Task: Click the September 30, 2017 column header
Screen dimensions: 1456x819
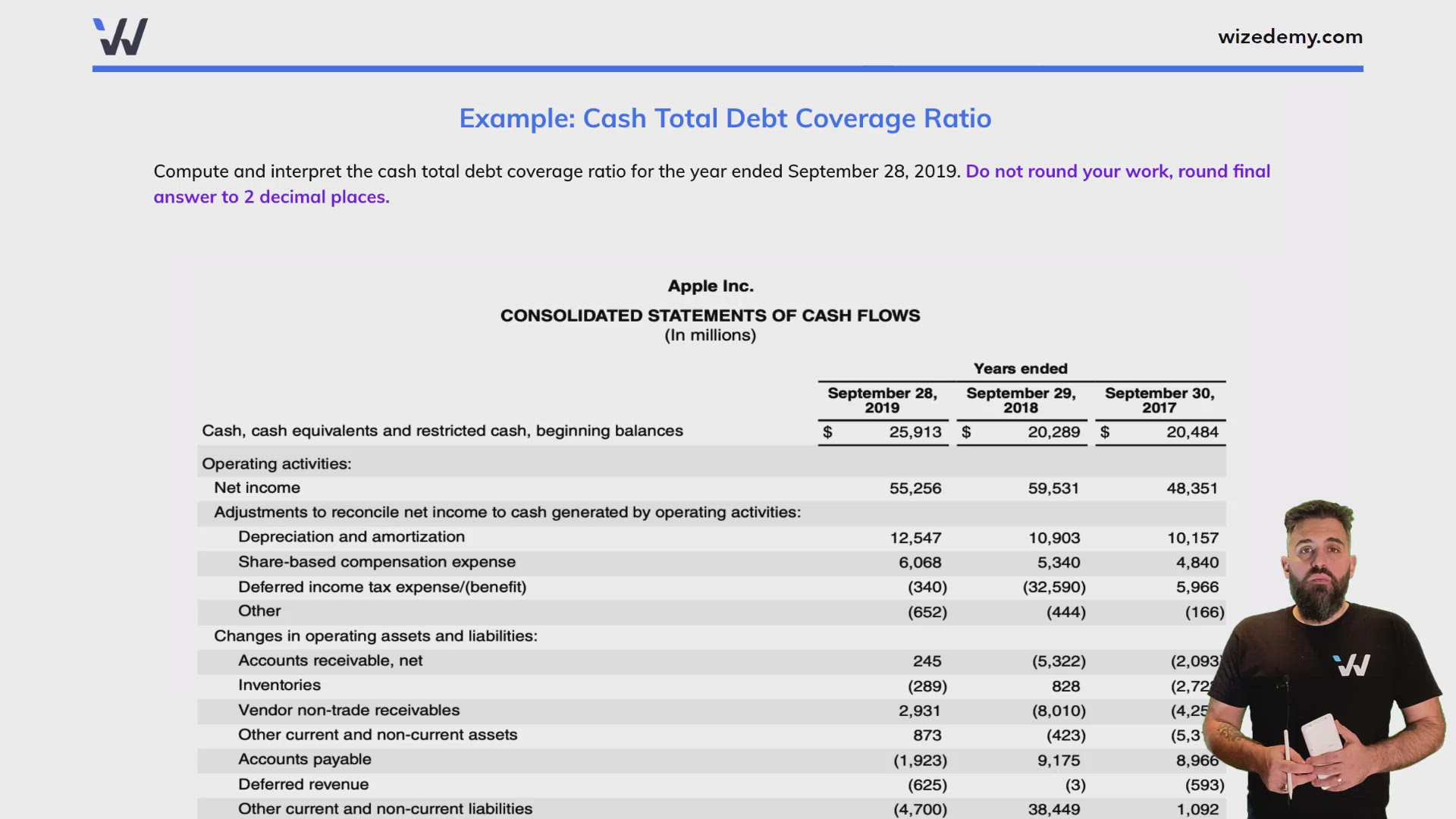Action: 1160,400
